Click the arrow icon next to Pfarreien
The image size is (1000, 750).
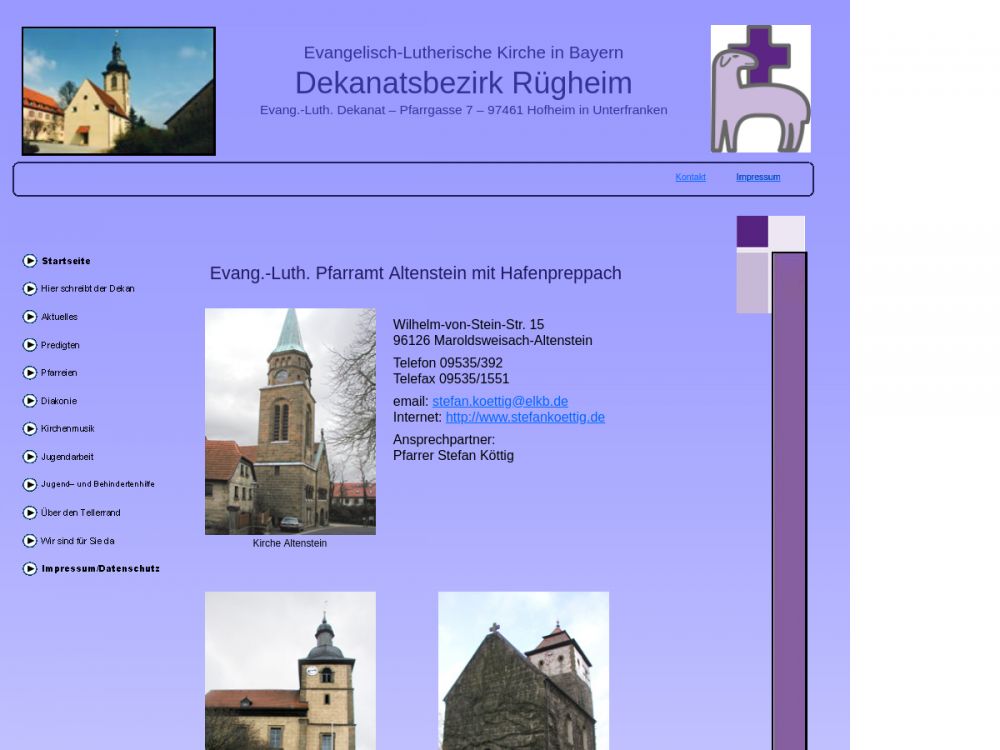30,373
